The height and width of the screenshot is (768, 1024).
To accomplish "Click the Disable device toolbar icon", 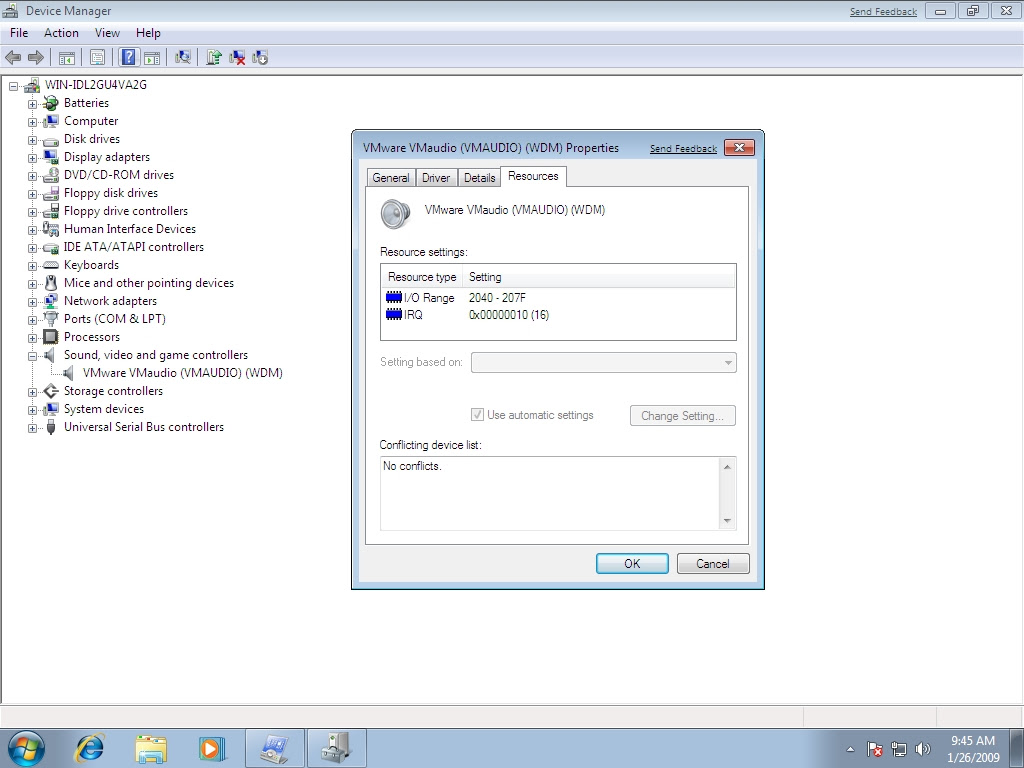I will tap(260, 57).
